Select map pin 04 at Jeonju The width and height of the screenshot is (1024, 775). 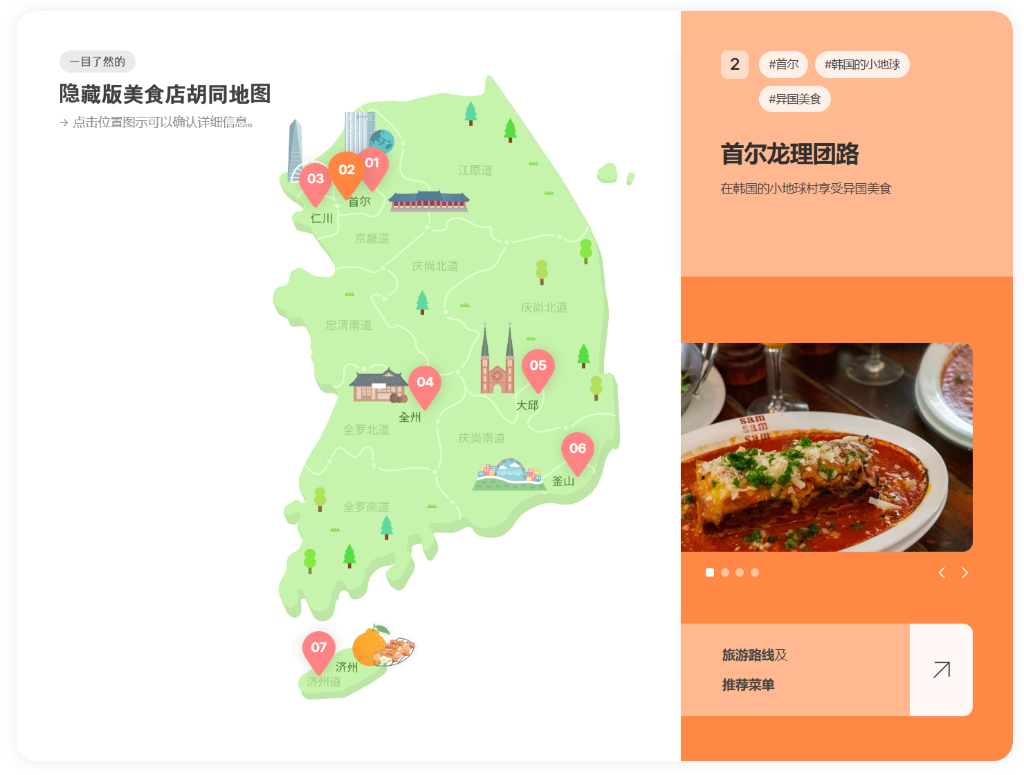[425, 386]
